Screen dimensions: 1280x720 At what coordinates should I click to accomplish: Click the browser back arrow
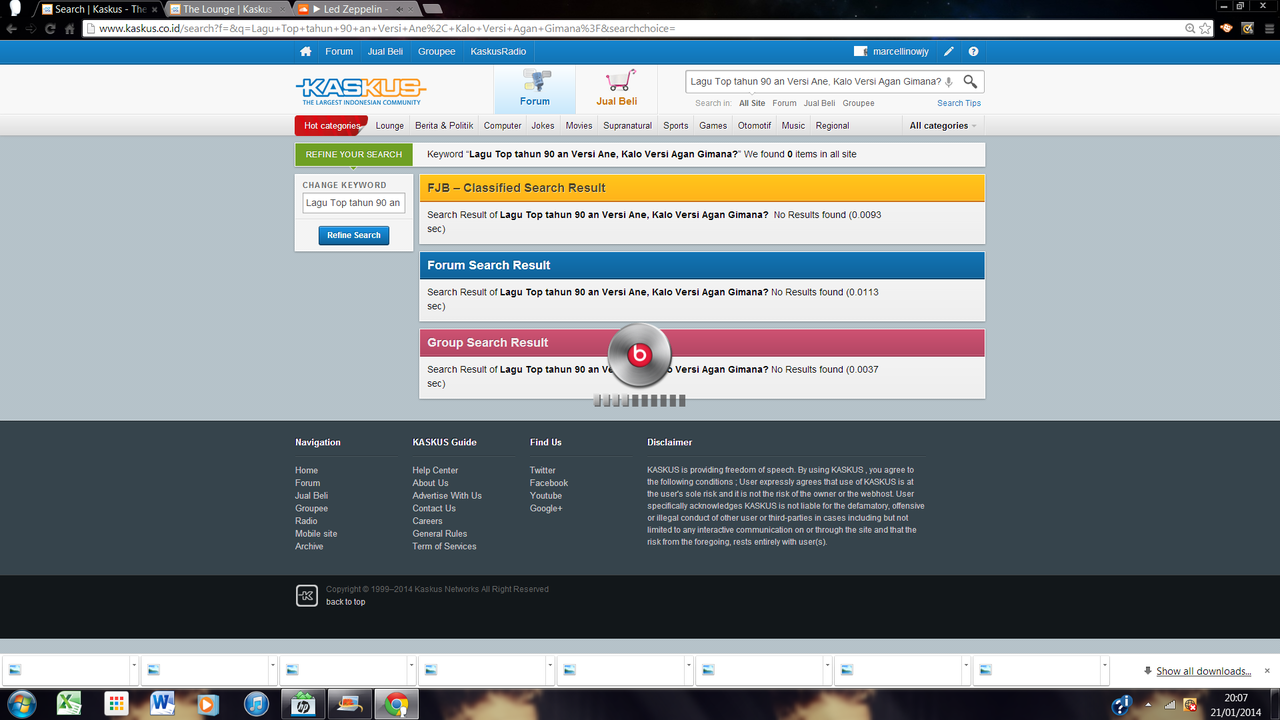[10, 28]
